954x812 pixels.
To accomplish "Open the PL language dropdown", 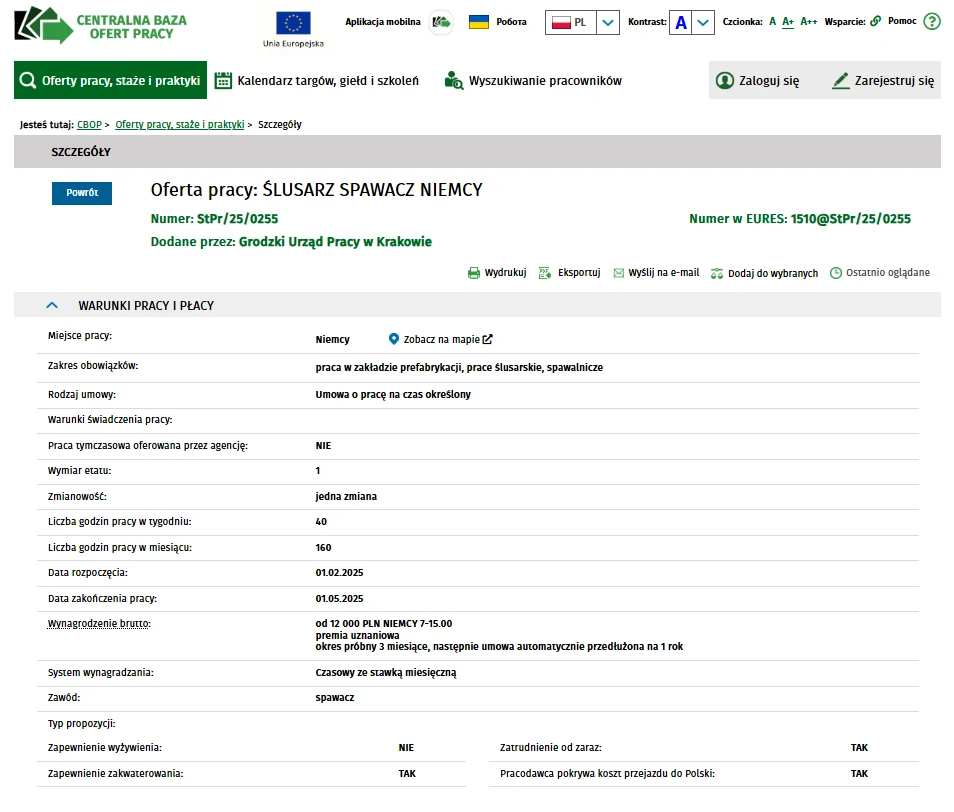I will (x=608, y=22).
